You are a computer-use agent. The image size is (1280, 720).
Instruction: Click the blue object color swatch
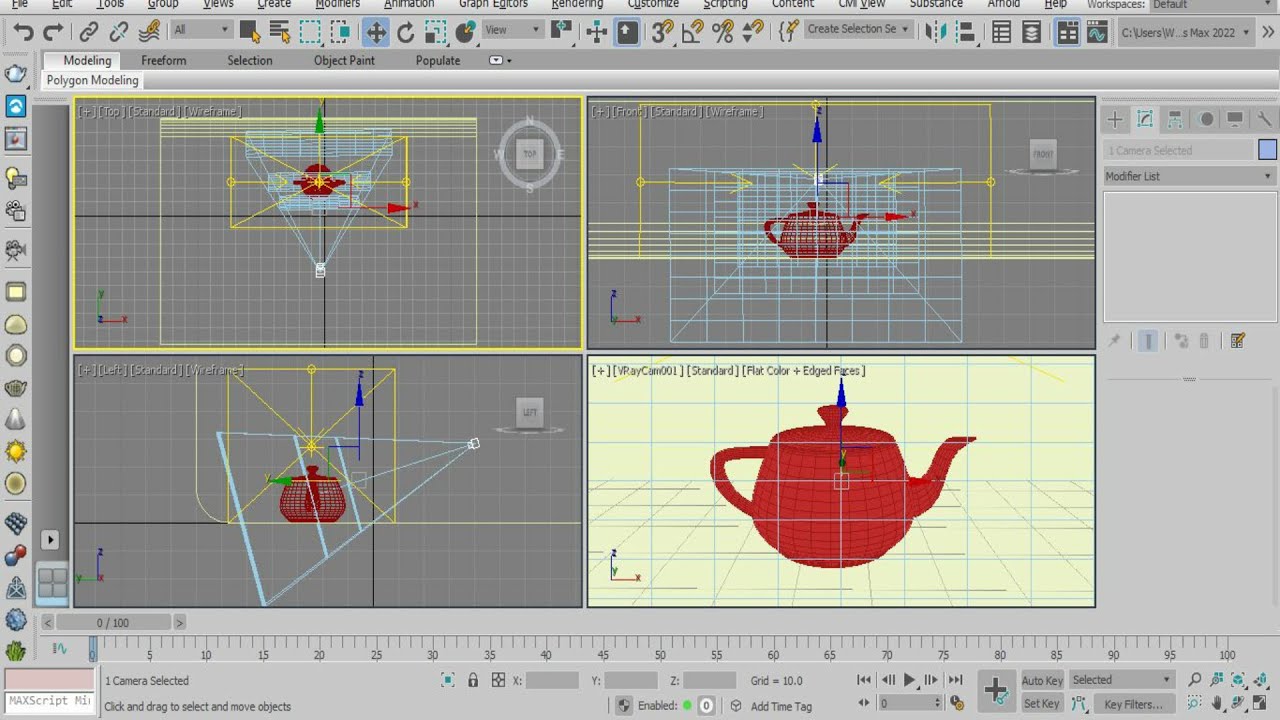pos(1267,150)
